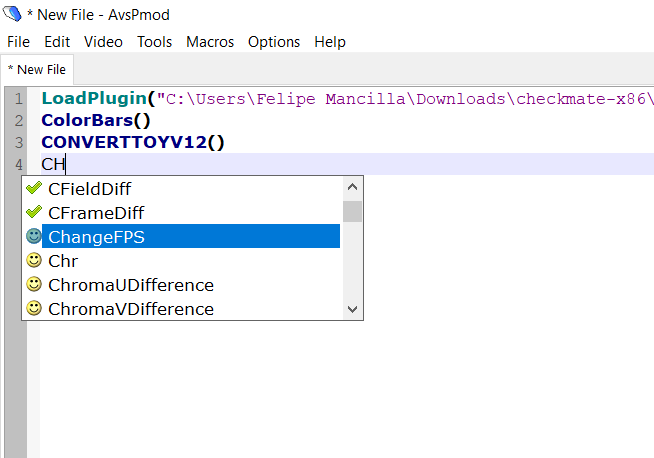Viewport: 654px width, 458px height.
Task: Click the autocomplete list scroll down arrow
Action: [x=352, y=309]
